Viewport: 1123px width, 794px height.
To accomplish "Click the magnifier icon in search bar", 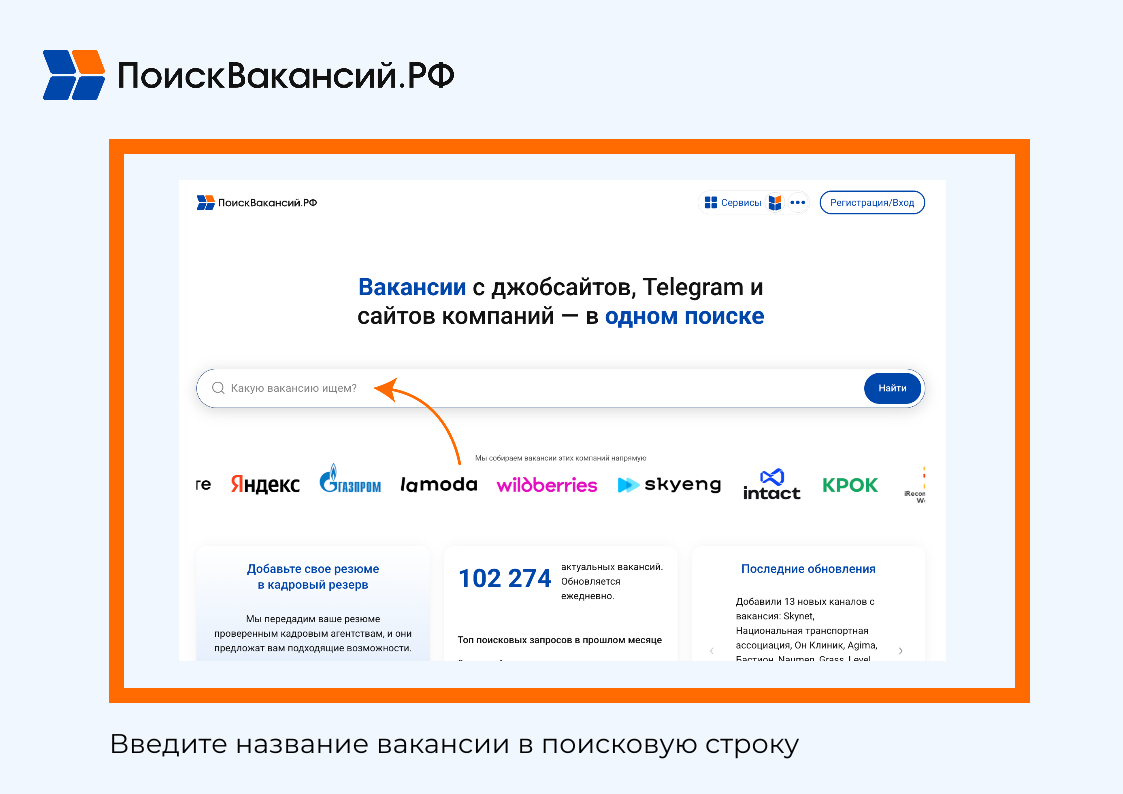I will (x=218, y=388).
